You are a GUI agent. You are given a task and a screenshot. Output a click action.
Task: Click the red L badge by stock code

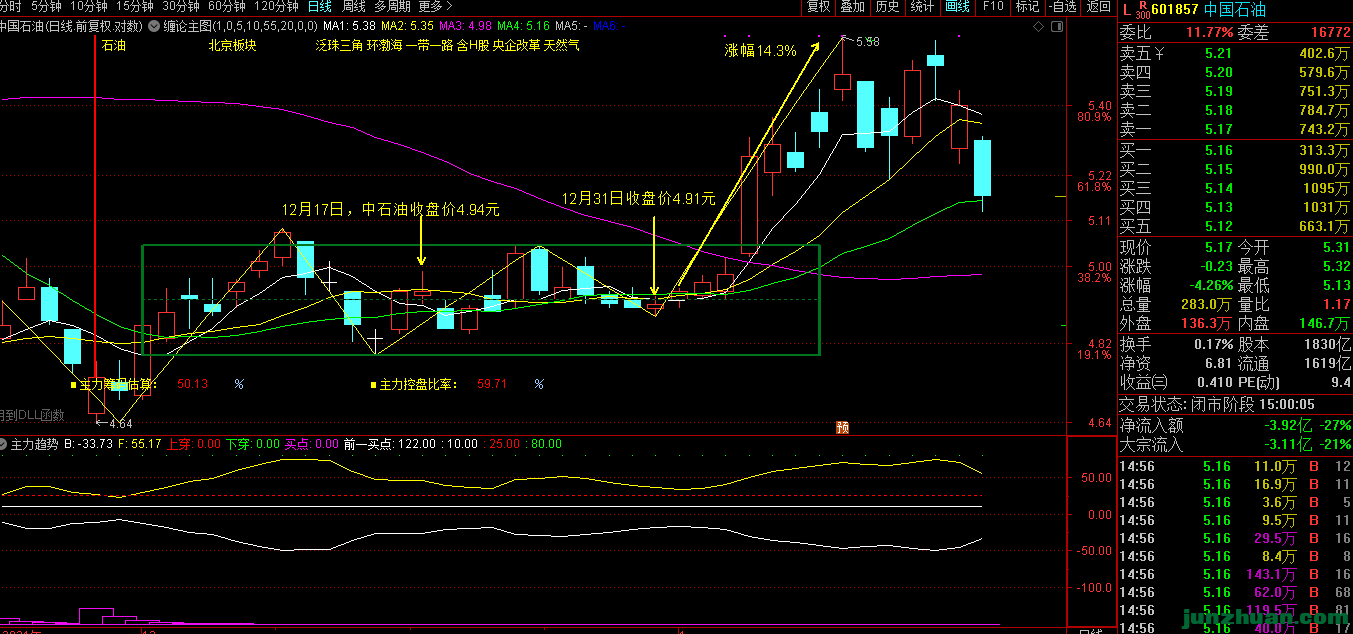coord(1125,10)
